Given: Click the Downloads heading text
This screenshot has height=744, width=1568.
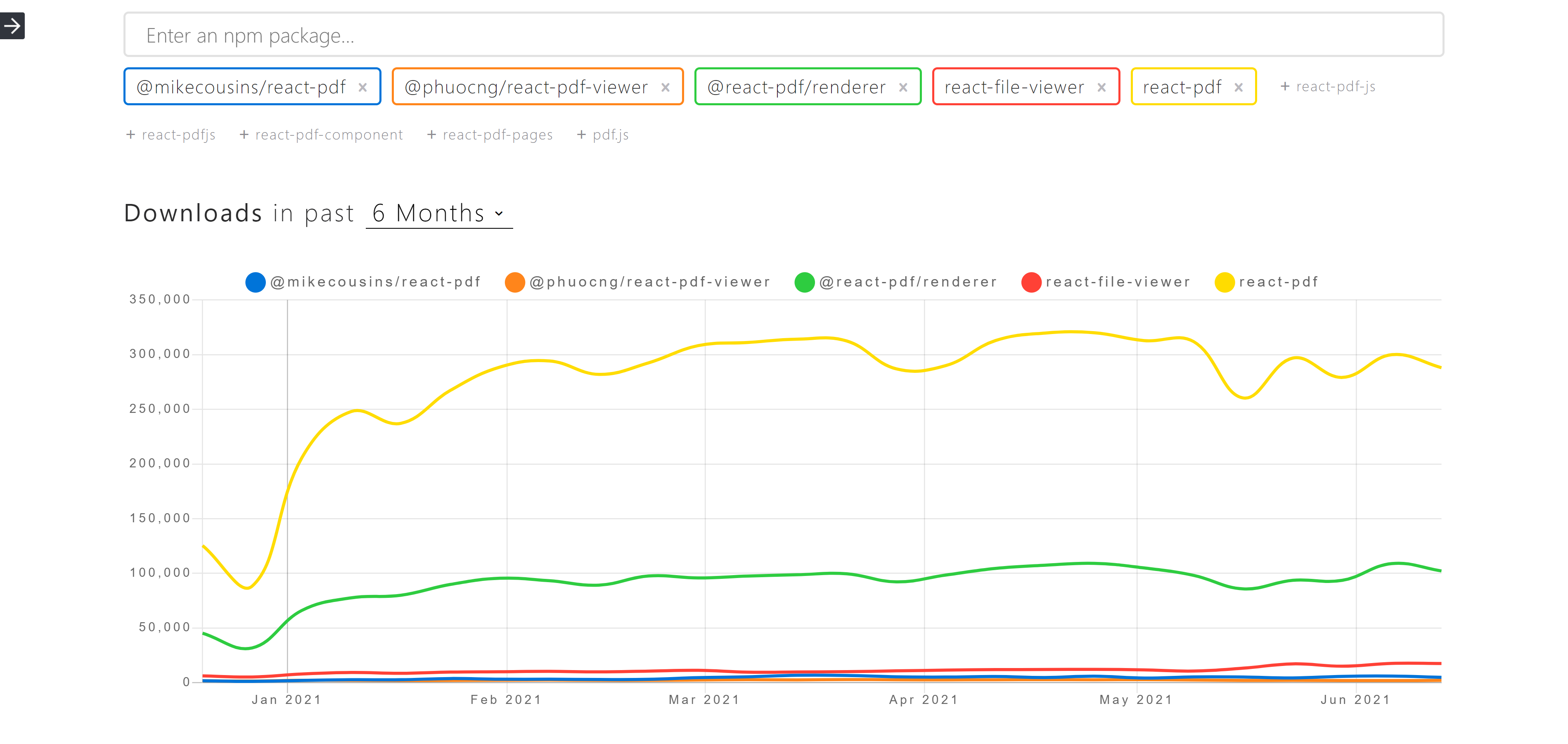Looking at the screenshot, I should point(193,213).
